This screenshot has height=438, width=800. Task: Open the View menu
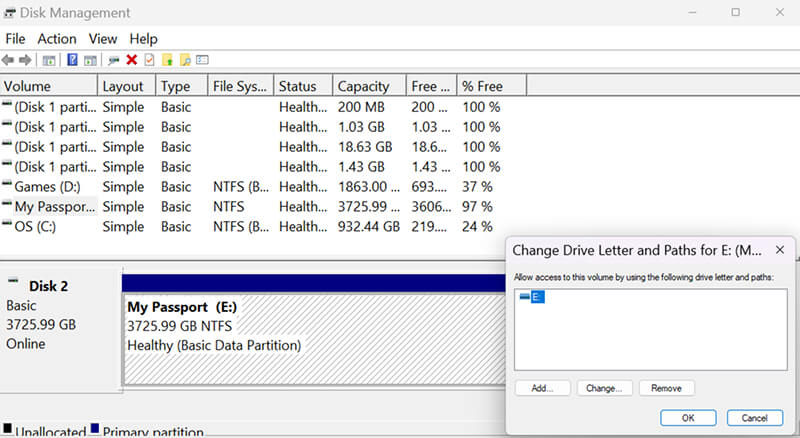point(103,39)
